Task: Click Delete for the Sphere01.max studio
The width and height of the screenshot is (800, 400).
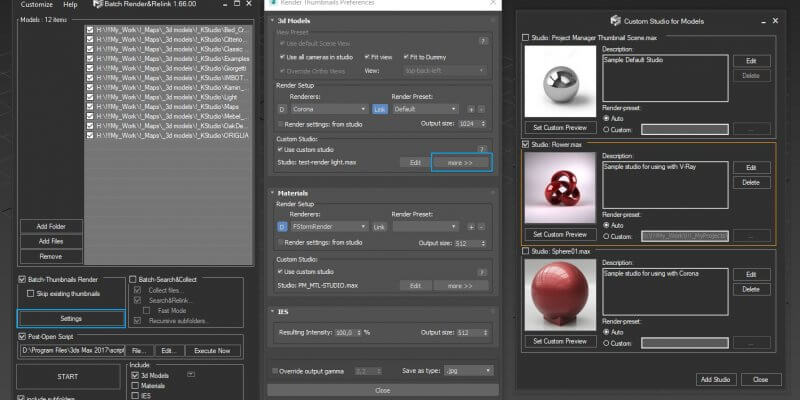Action: click(x=752, y=289)
